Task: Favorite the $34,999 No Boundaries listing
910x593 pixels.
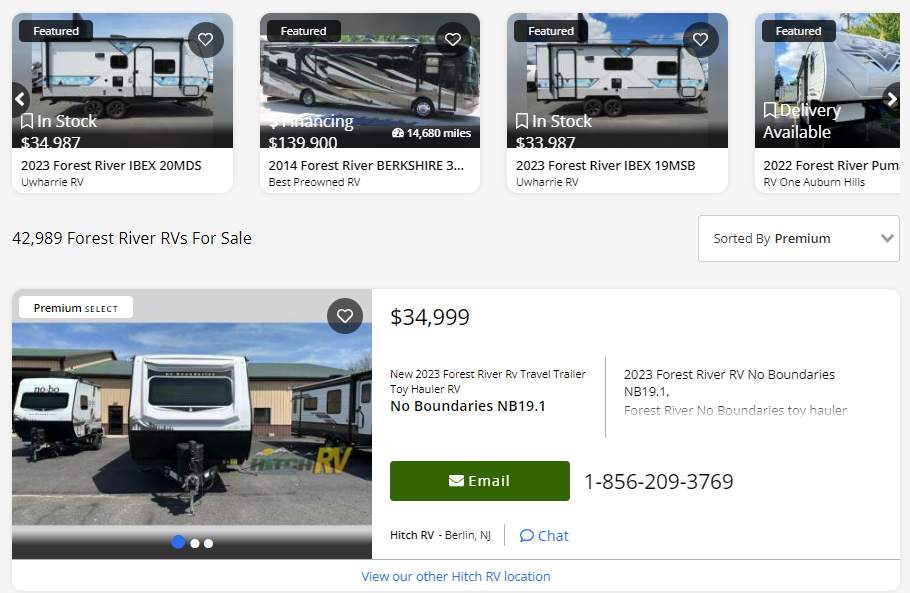Action: (x=345, y=316)
